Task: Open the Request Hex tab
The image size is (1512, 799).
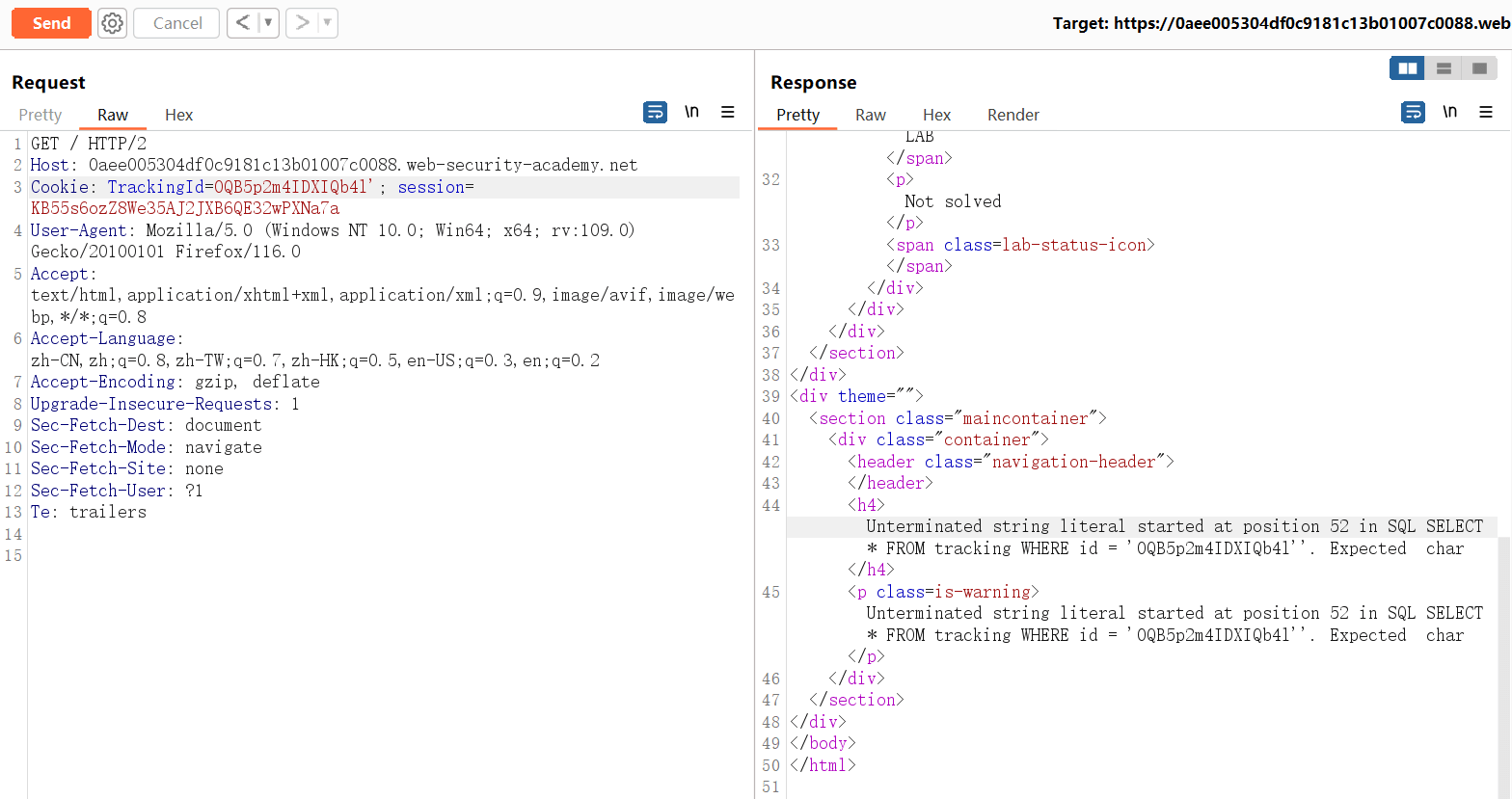Action: click(x=178, y=115)
